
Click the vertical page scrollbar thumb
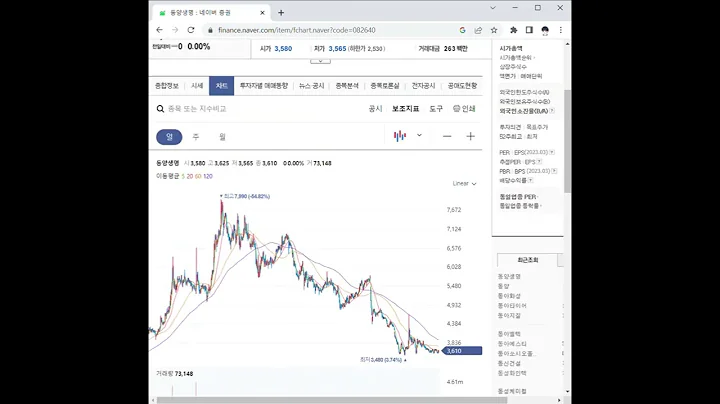pyautogui.click(x=568, y=141)
